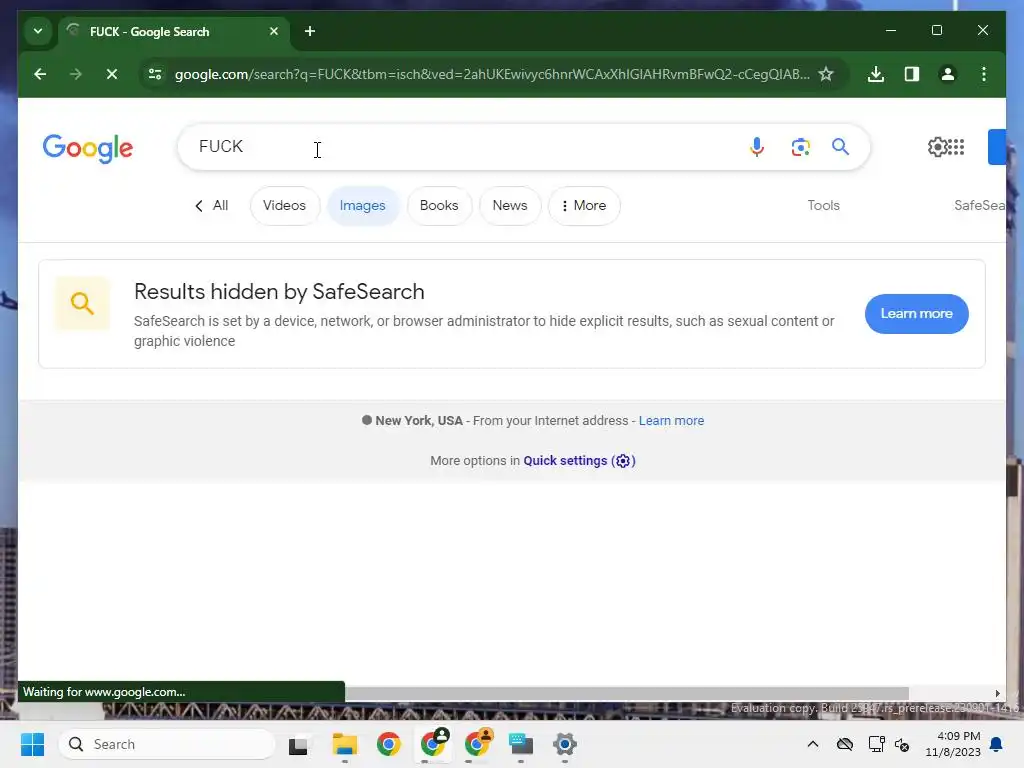This screenshot has width=1024, height=768.
Task: Open the Chrome three-dot menu
Action: point(984,74)
